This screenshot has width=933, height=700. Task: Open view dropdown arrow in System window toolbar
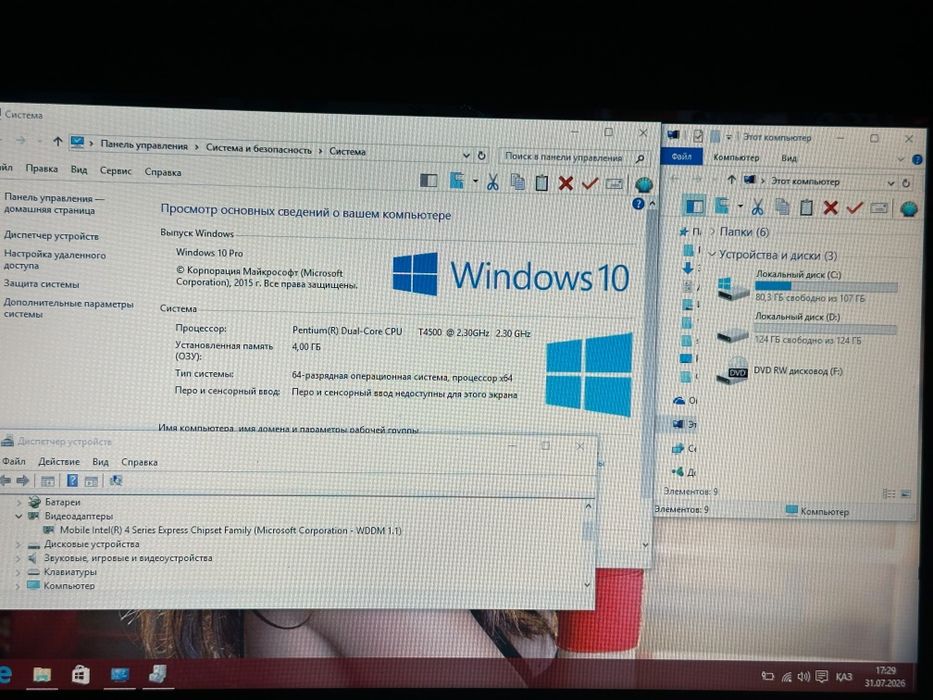[x=475, y=181]
